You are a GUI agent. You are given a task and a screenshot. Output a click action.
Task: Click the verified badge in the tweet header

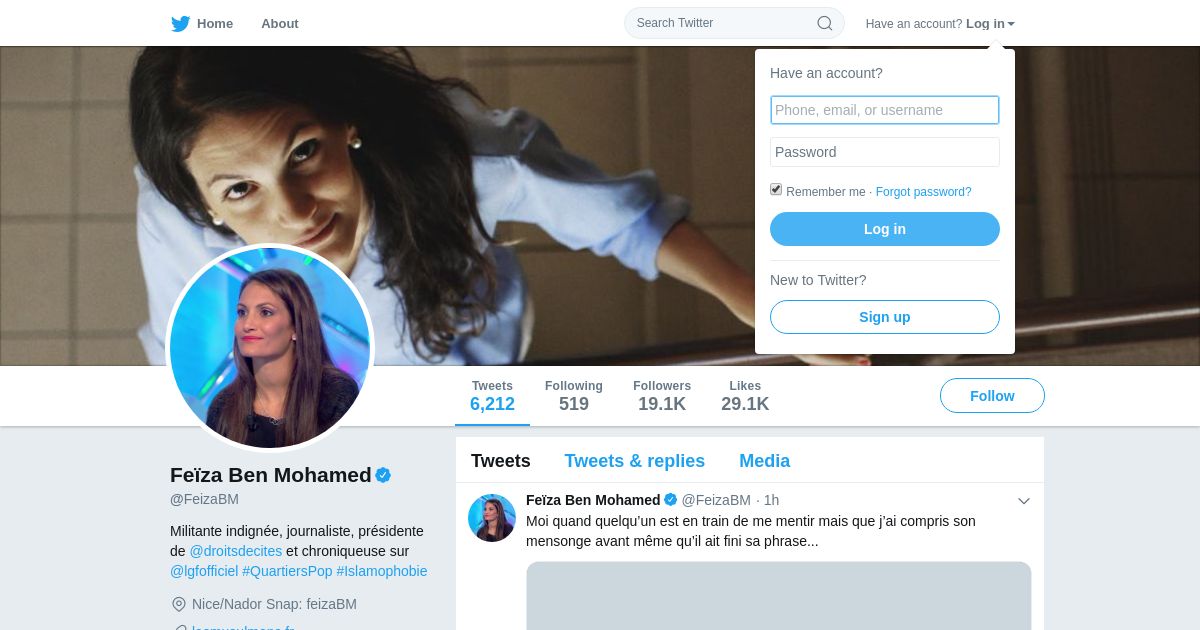click(670, 500)
